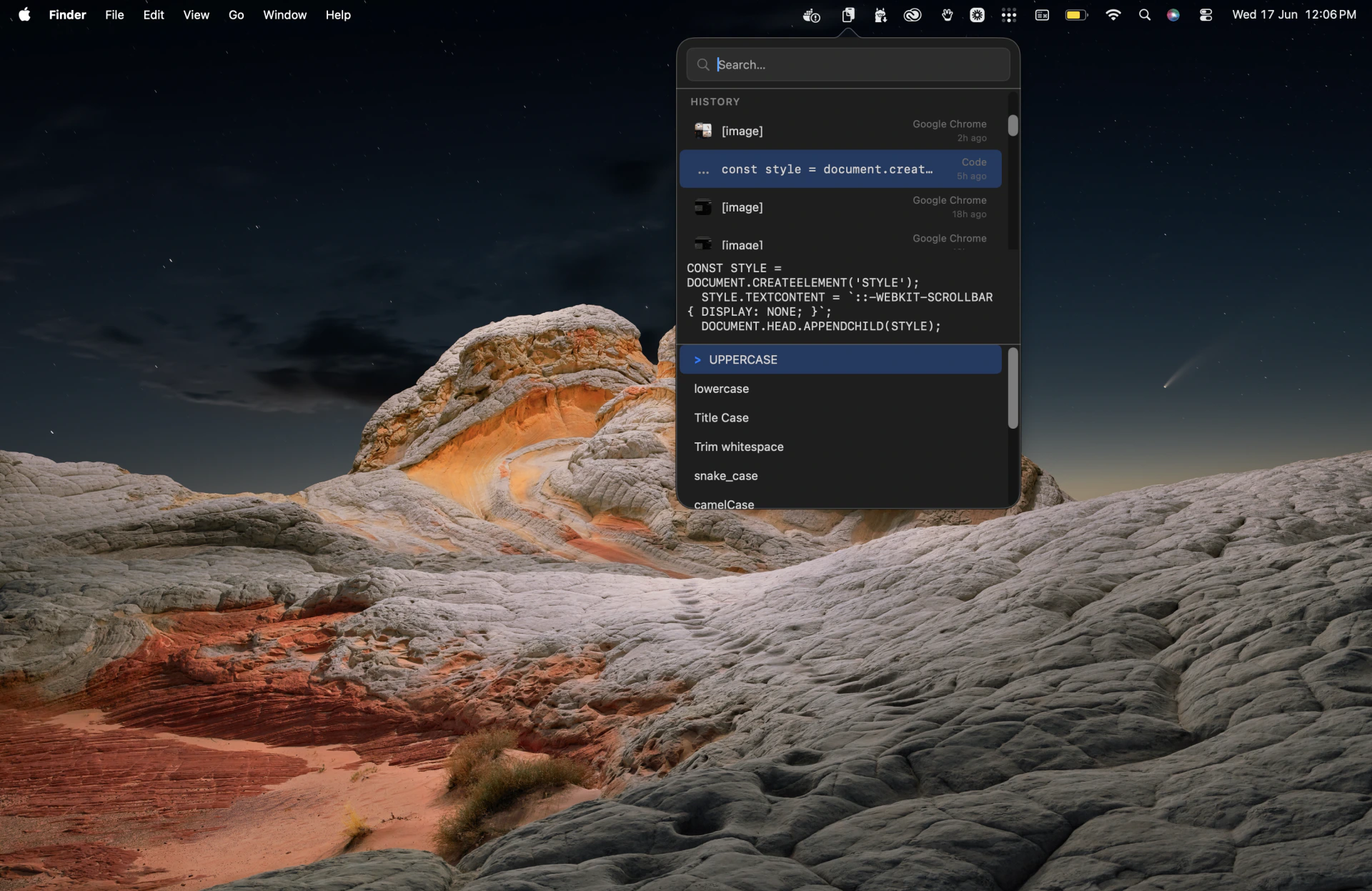Open the View menu
The height and width of the screenshot is (891, 1372).
click(x=196, y=14)
